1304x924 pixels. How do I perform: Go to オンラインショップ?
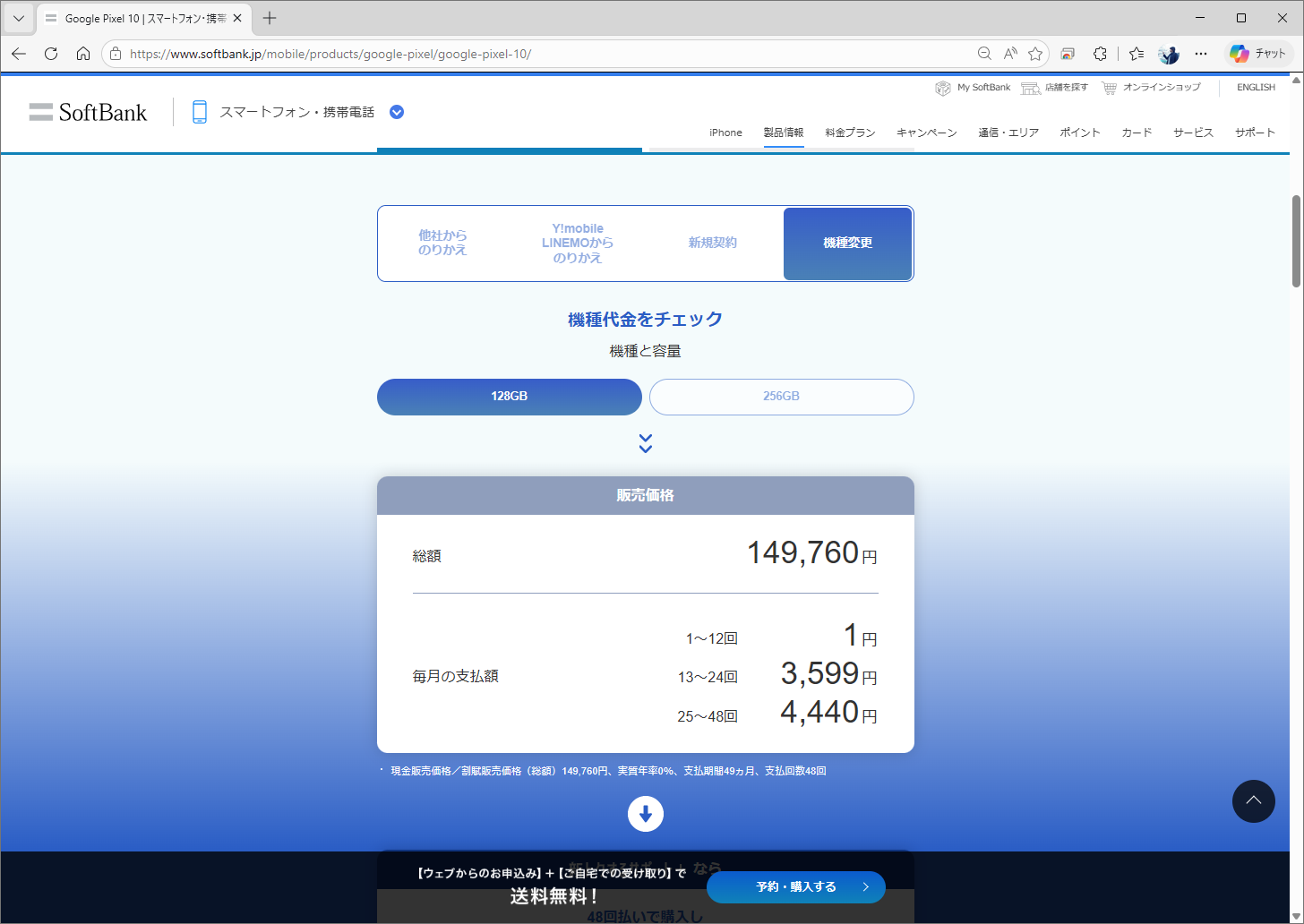[1151, 88]
